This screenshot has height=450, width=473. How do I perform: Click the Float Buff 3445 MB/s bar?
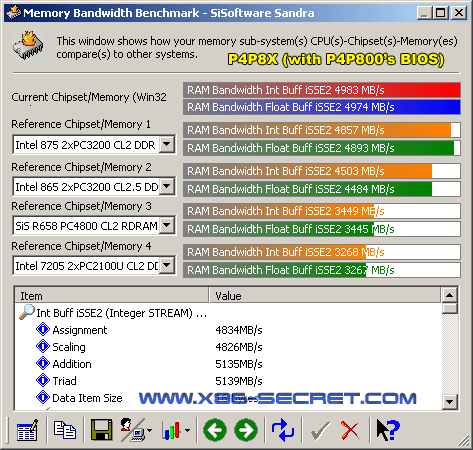point(322,229)
